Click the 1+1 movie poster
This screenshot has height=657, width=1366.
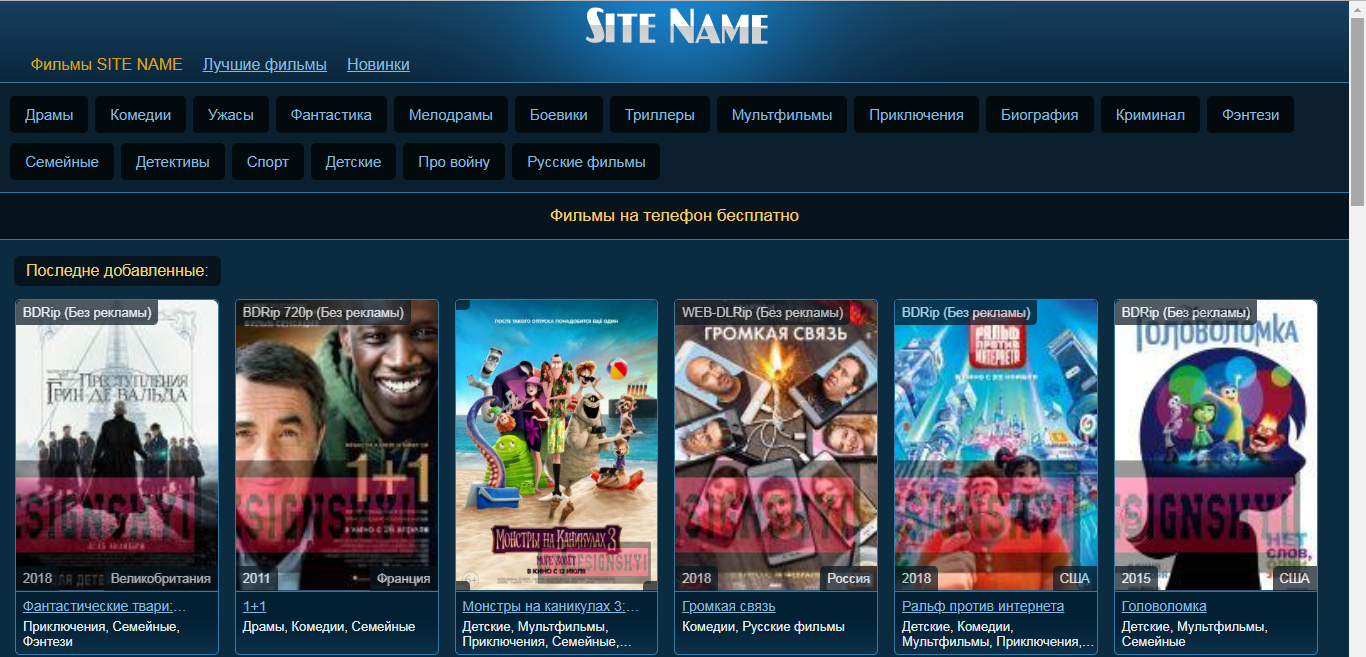click(337, 445)
